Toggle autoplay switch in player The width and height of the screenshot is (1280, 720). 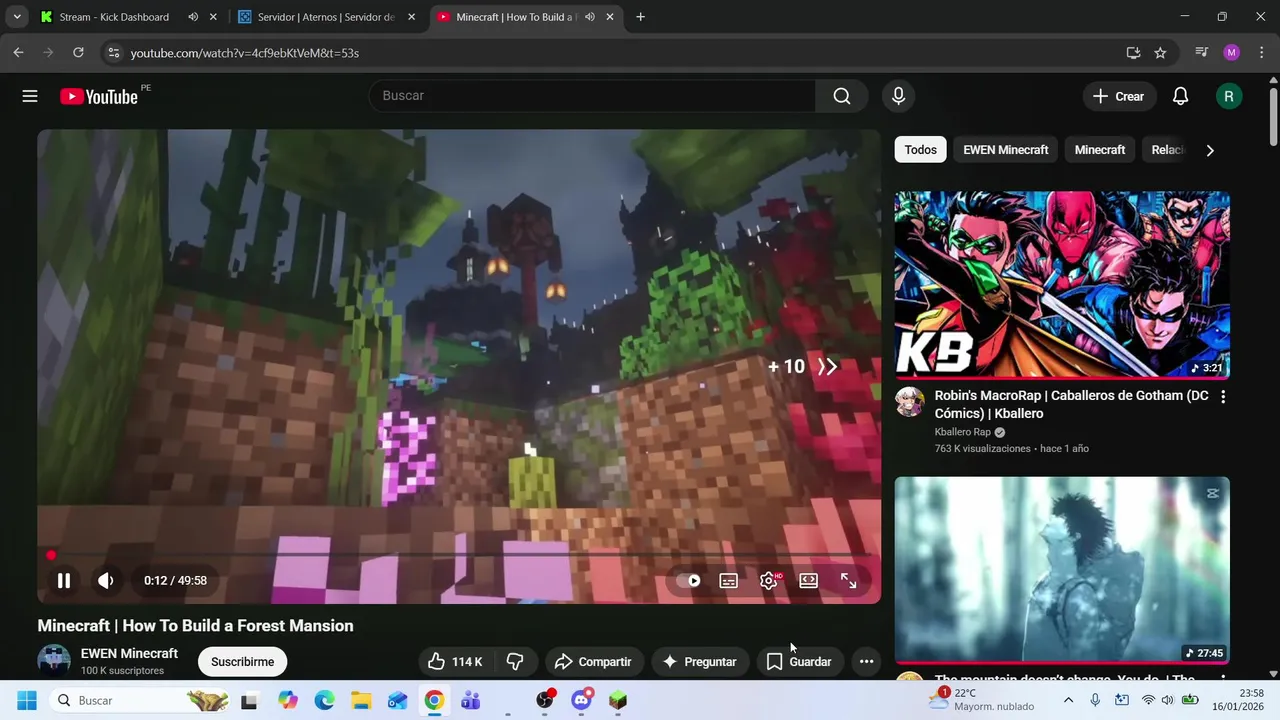tap(689, 580)
